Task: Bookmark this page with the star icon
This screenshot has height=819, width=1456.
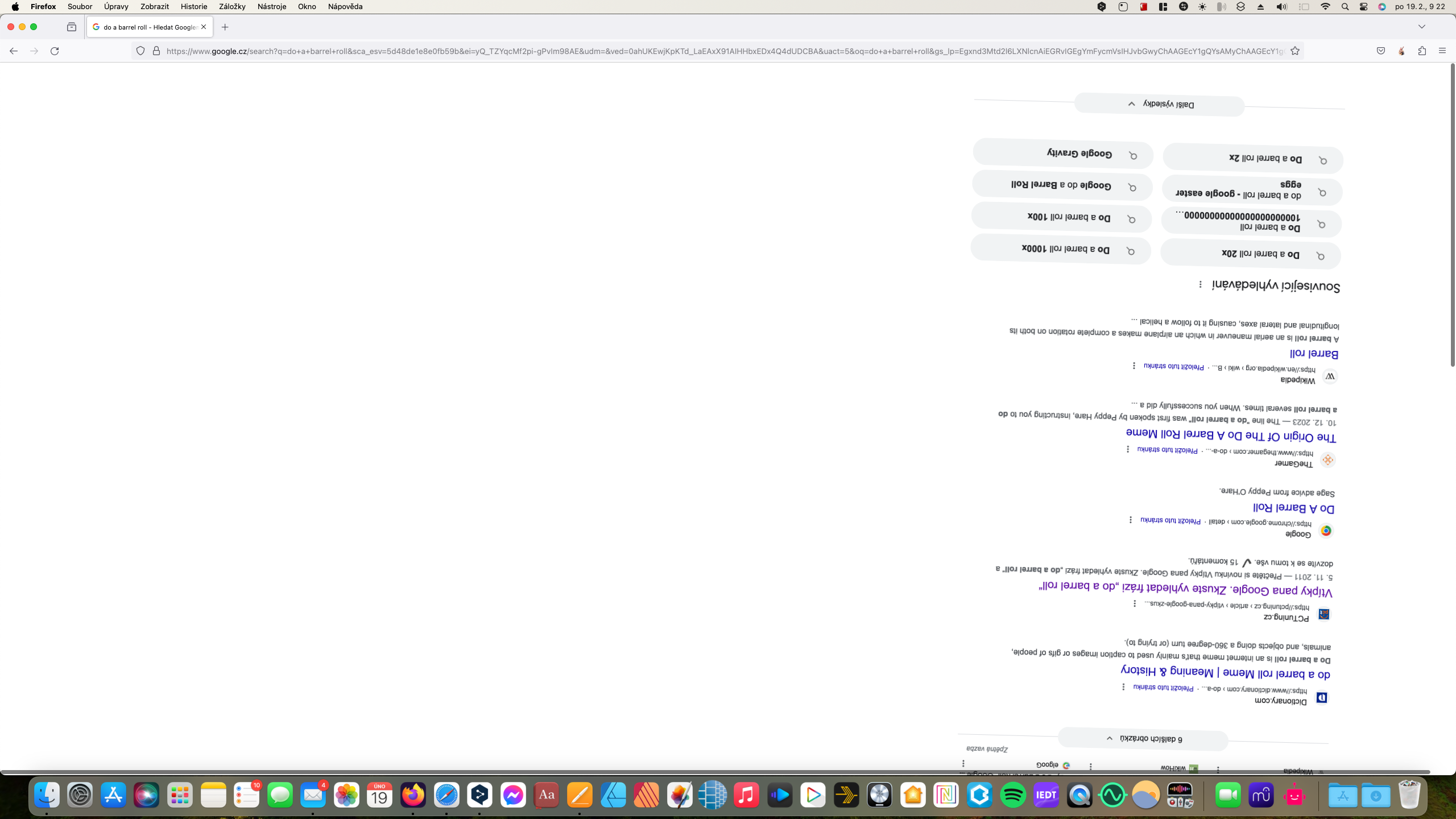Action: tap(1295, 51)
